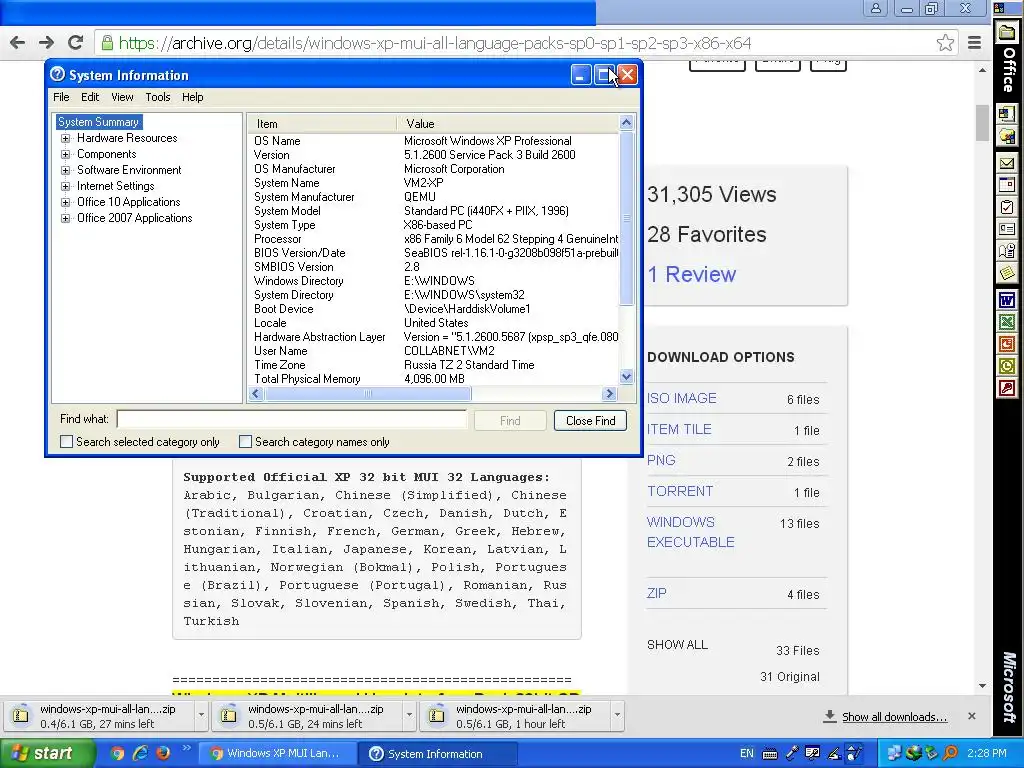Open the Help menu in System Information
This screenshot has width=1024, height=768.
[x=193, y=97]
